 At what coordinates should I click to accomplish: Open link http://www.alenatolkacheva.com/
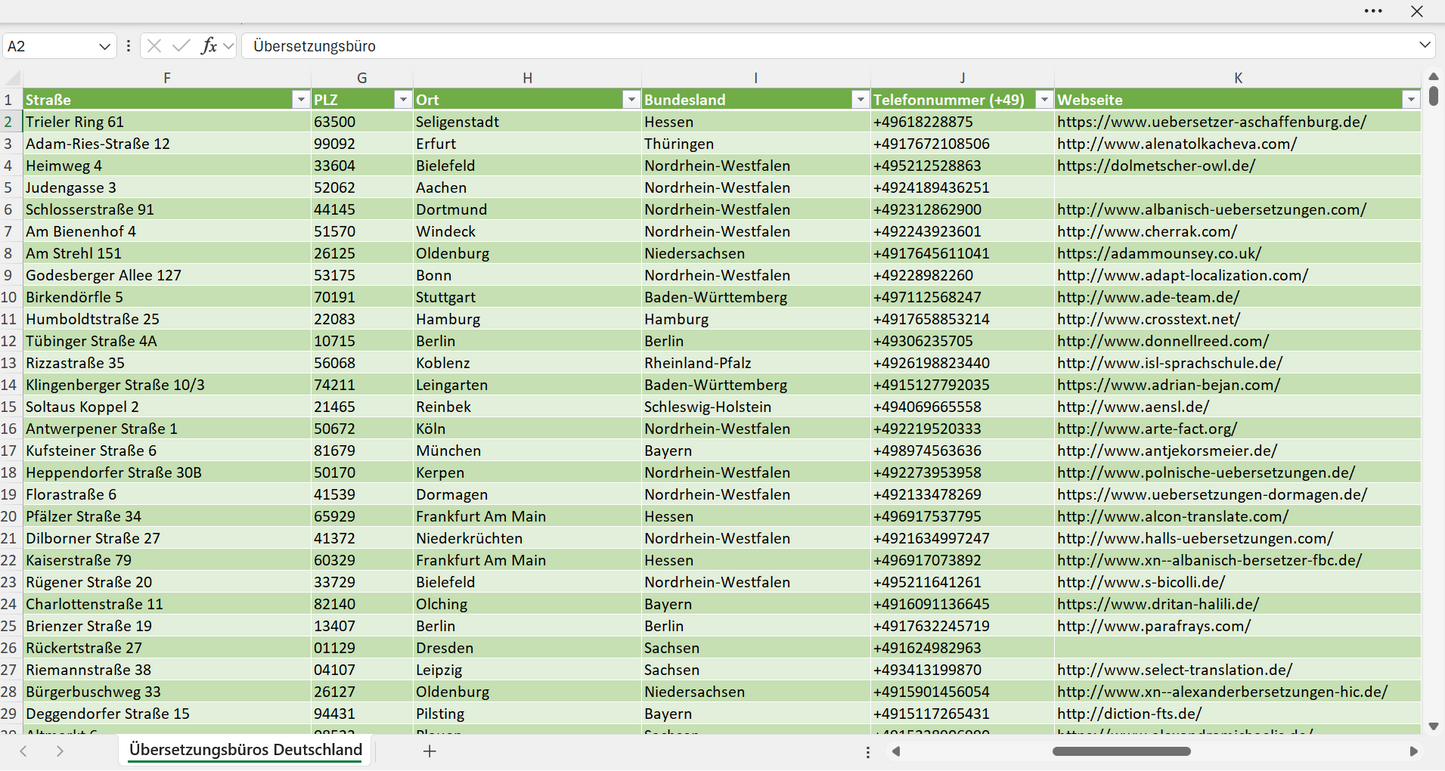tap(1177, 144)
